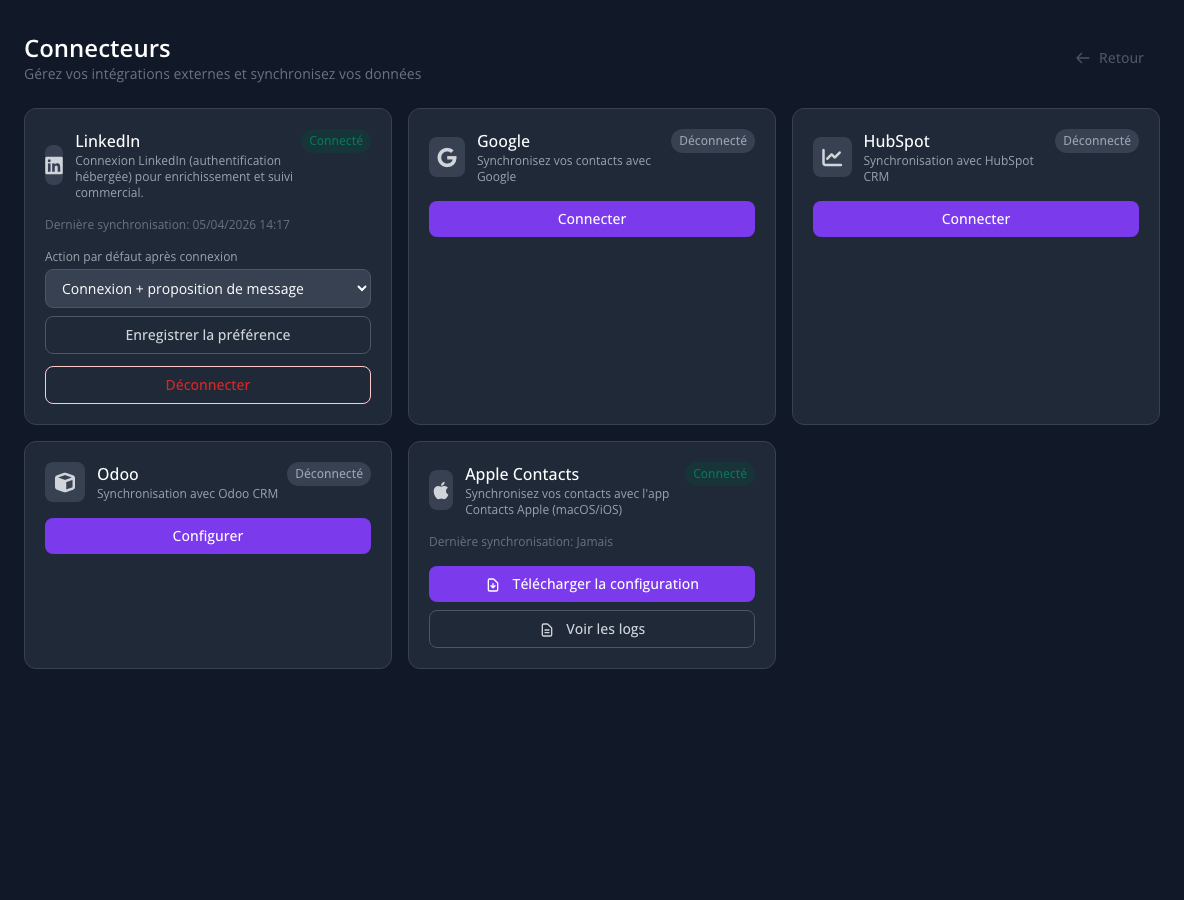This screenshot has width=1184, height=900.
Task: Click the HubSpot Déconnecté status badge
Action: point(1096,140)
